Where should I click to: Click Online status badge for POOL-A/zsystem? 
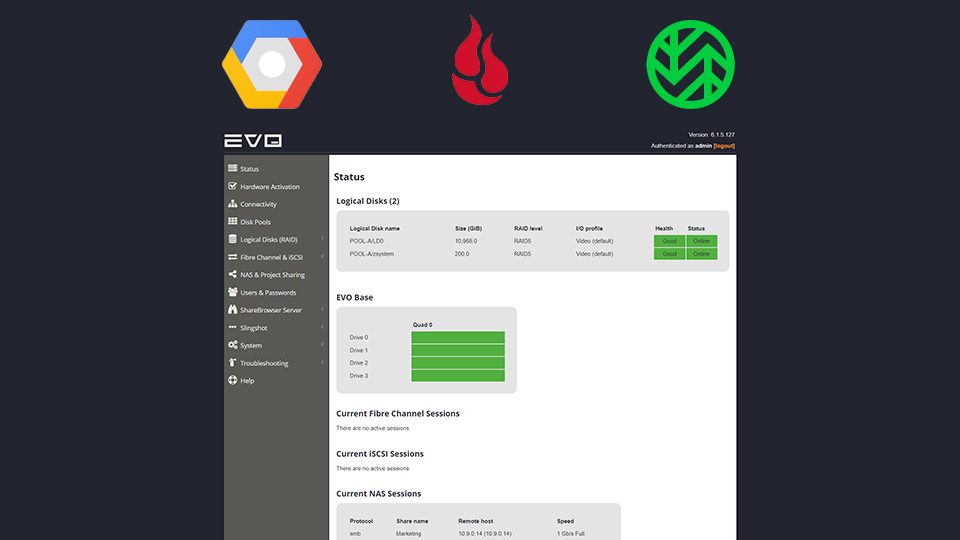click(x=702, y=253)
